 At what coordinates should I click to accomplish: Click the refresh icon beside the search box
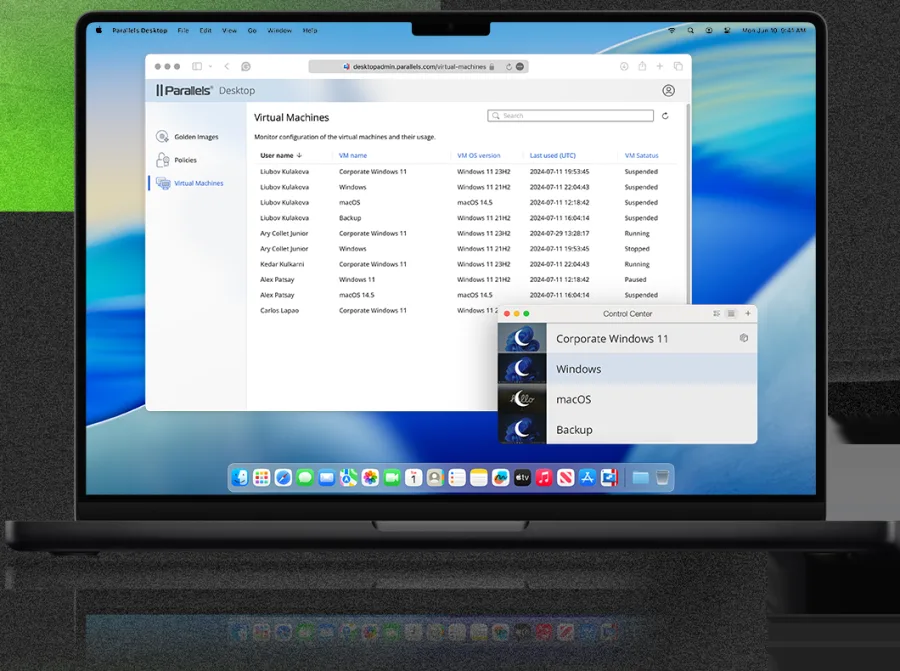(x=665, y=116)
